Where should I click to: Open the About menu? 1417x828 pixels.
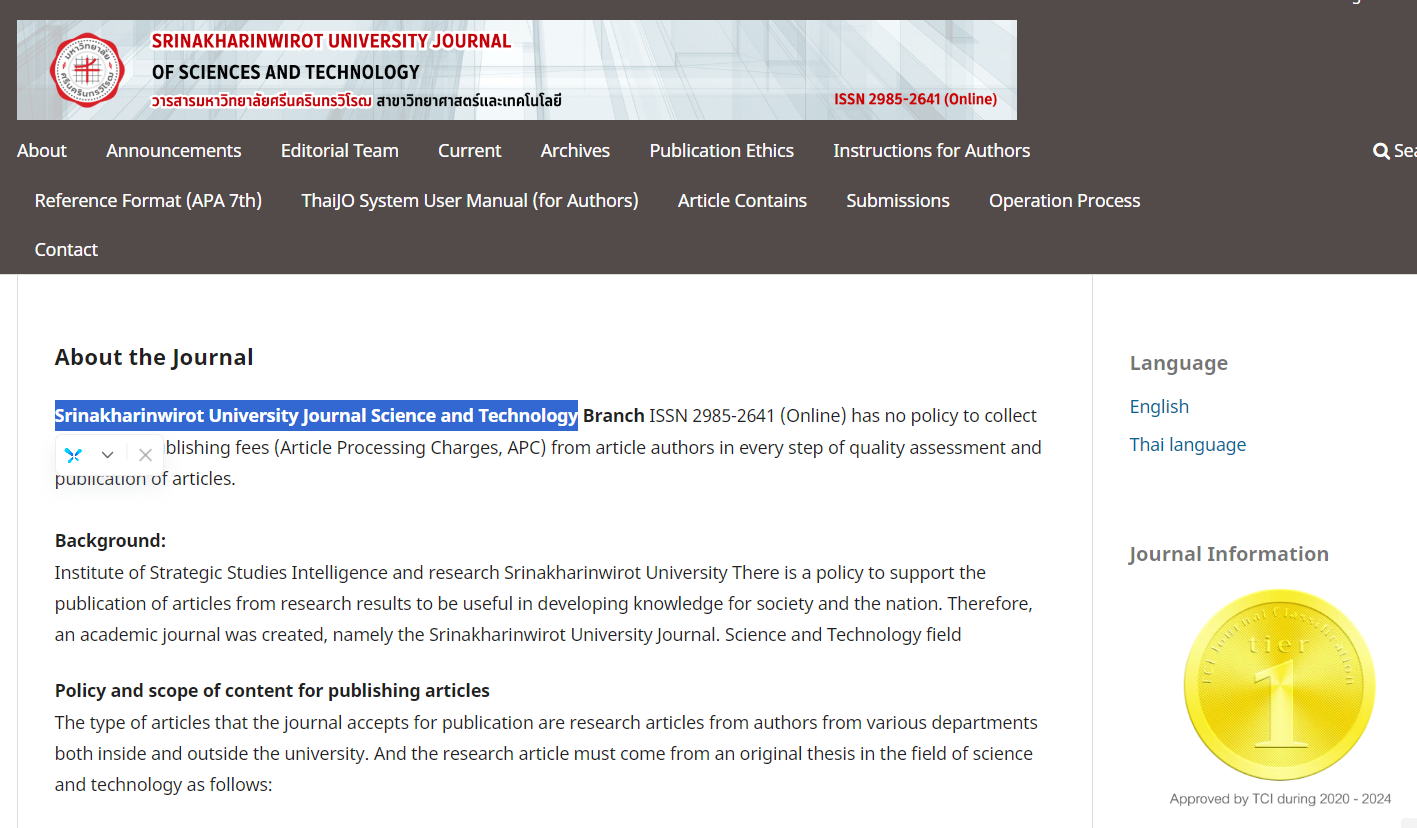(42, 150)
